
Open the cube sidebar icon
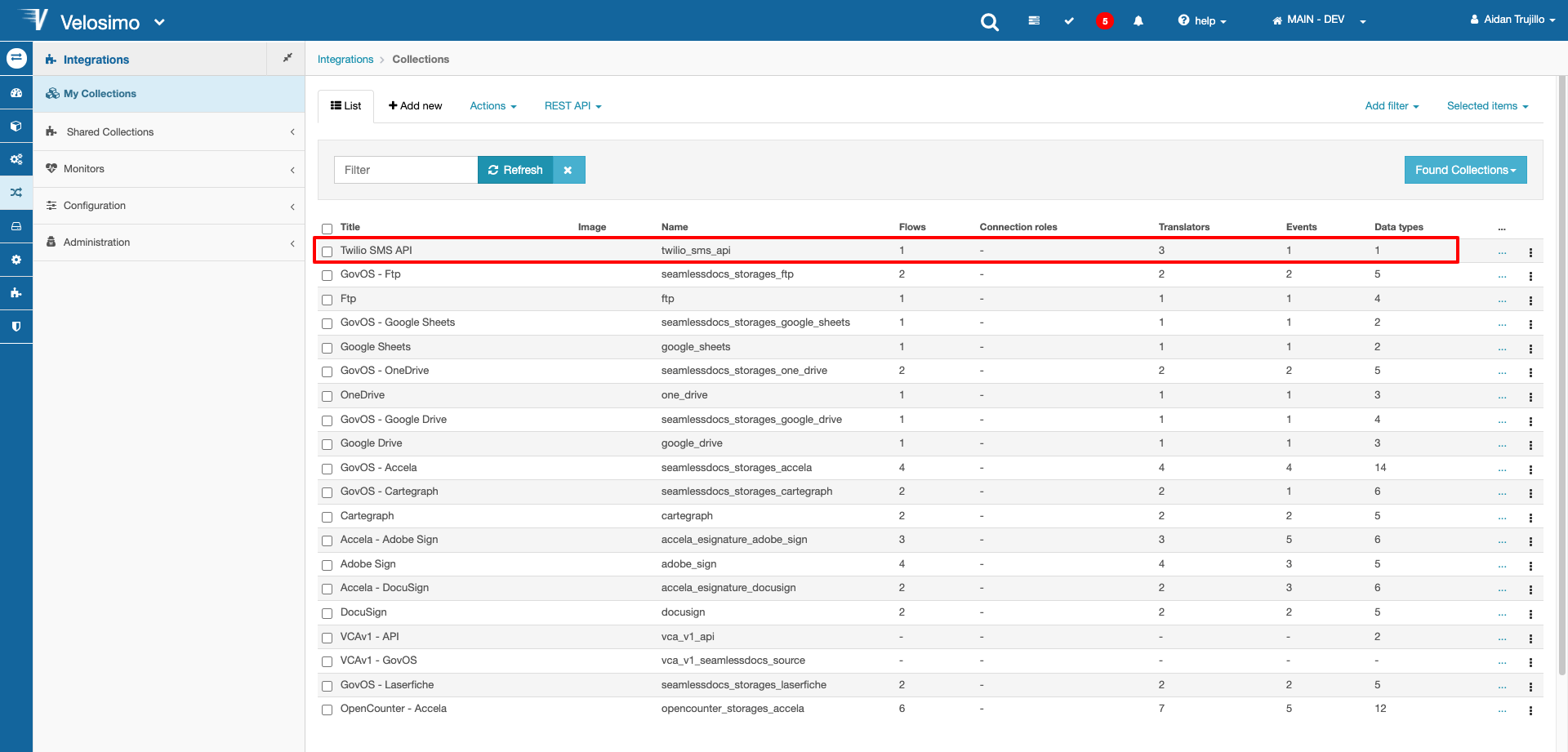coord(16,127)
